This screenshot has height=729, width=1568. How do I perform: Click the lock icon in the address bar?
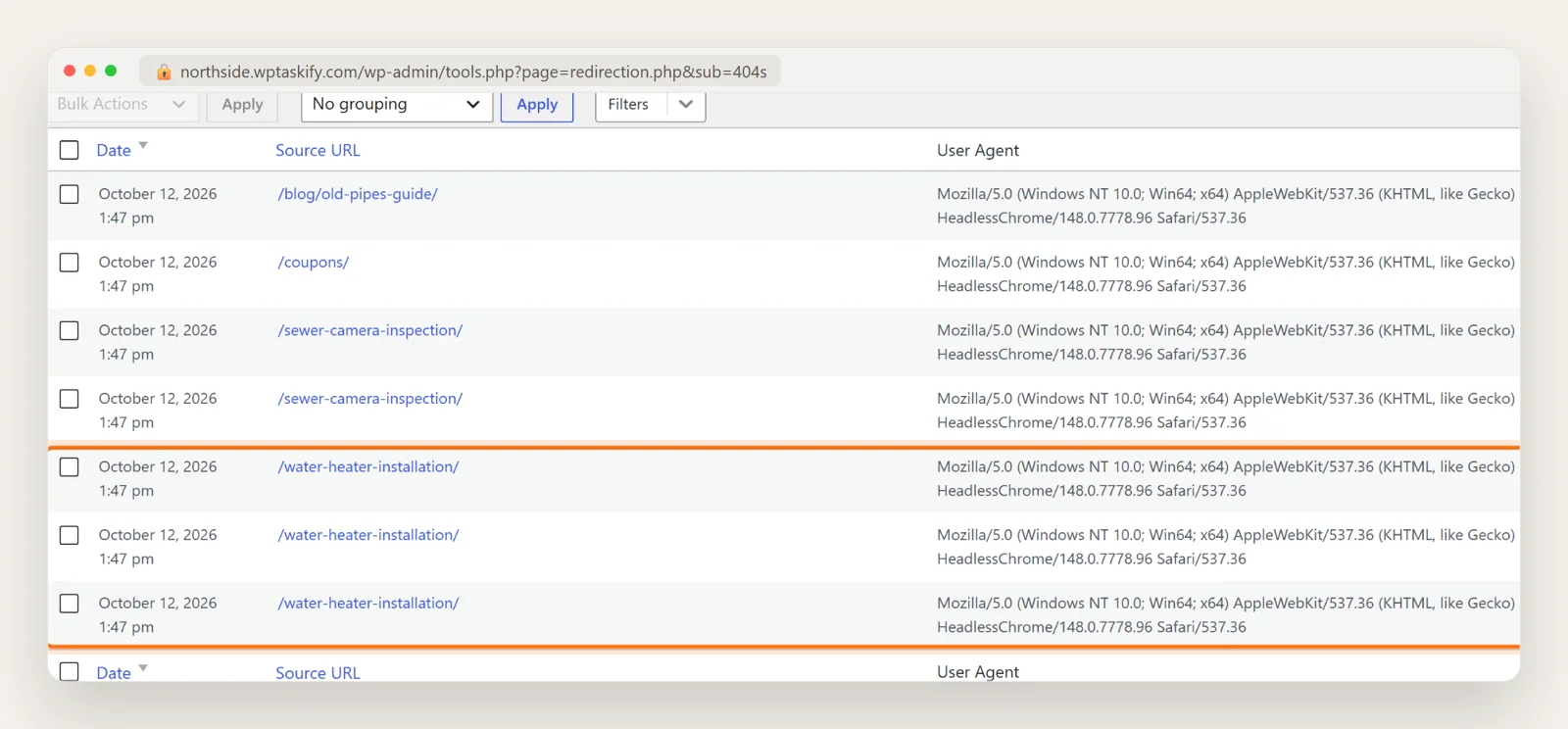click(x=164, y=72)
